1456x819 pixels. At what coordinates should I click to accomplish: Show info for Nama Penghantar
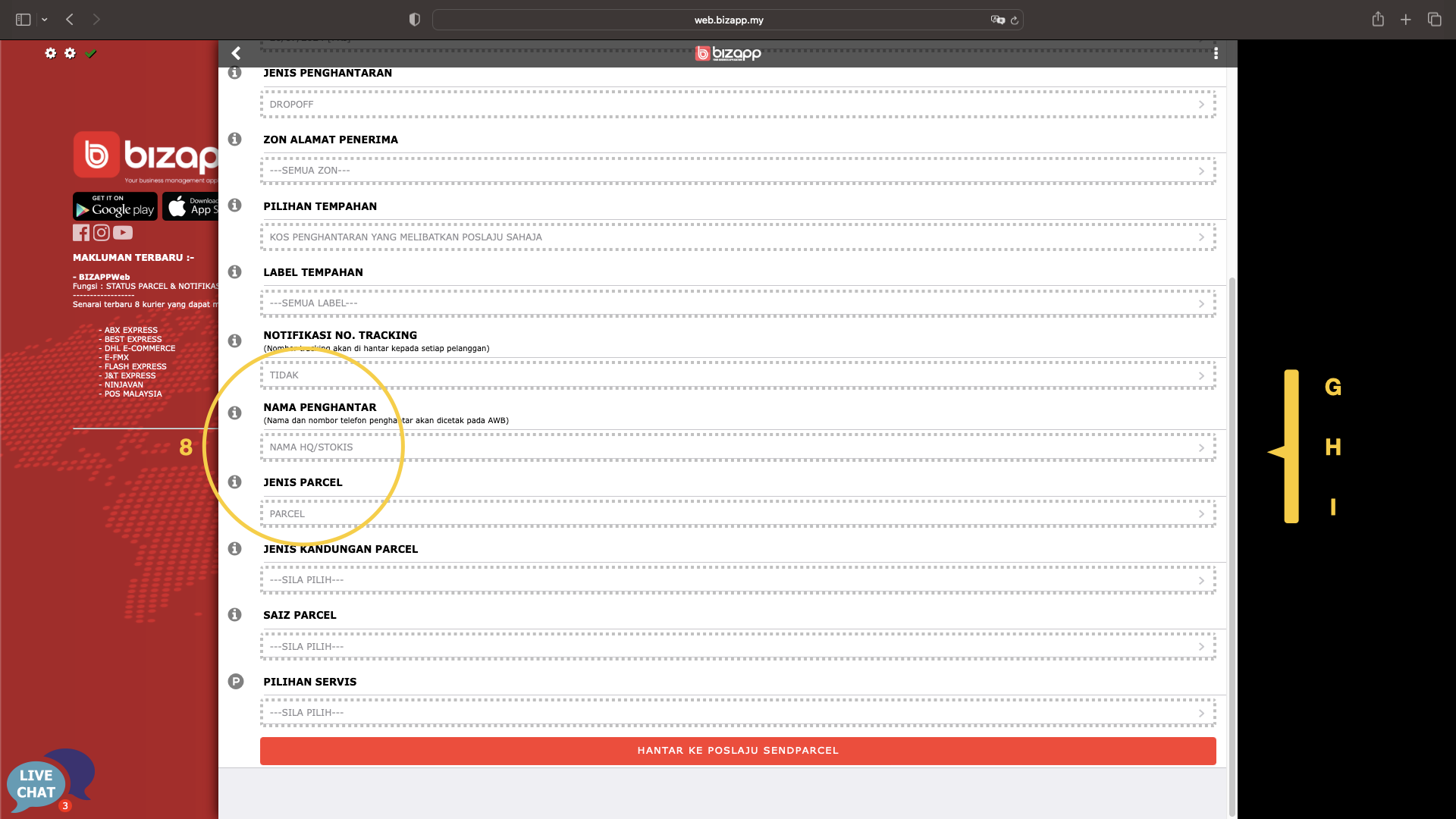(x=235, y=413)
